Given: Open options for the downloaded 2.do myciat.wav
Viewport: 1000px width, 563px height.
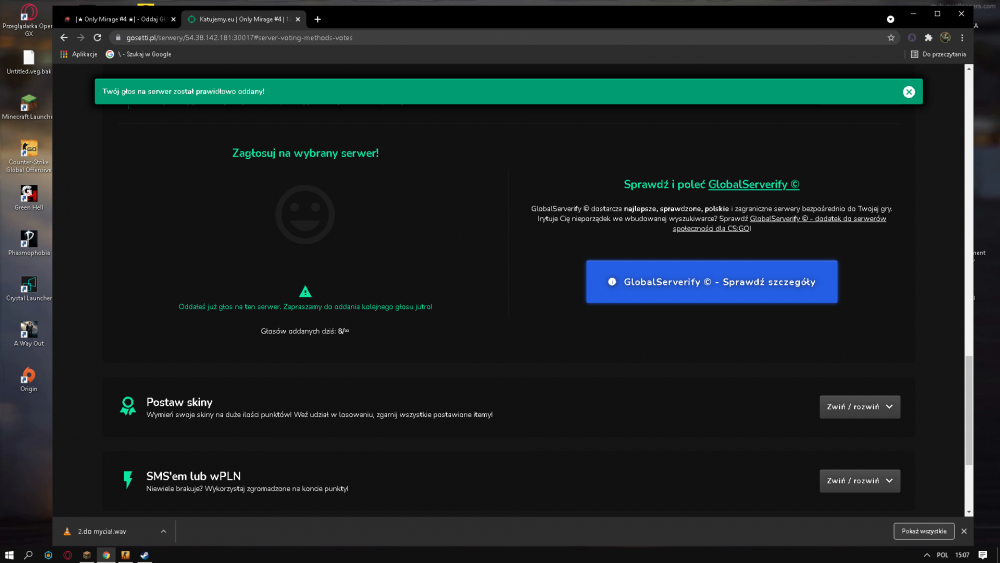Looking at the screenshot, I should (163, 531).
